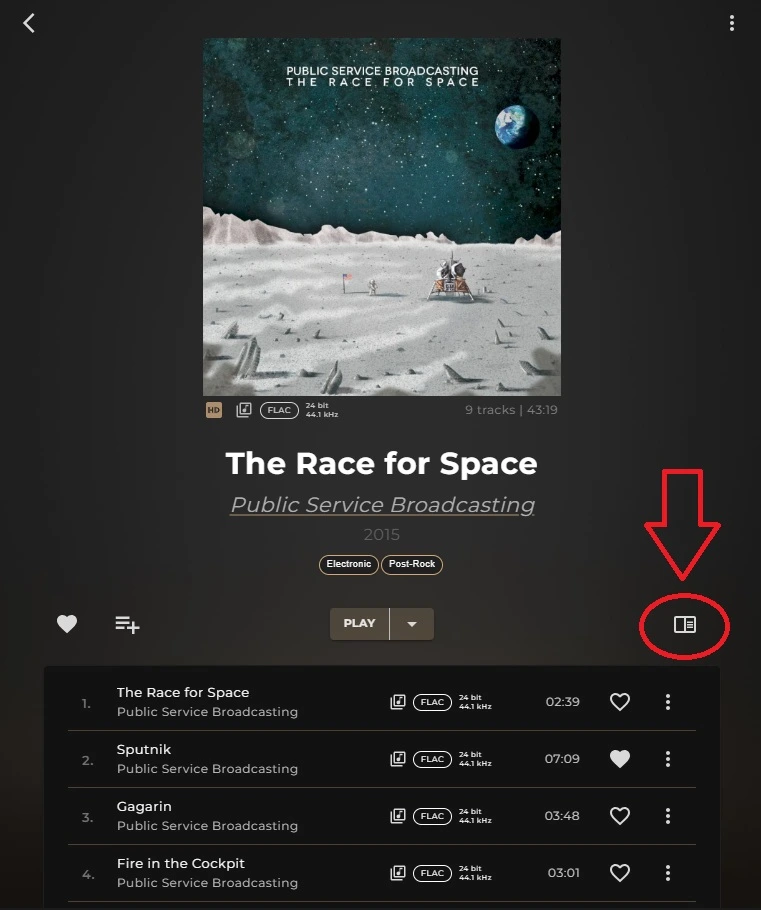Screen dimensions: 761x910
Task: Click the PLAY button
Action: point(359,624)
